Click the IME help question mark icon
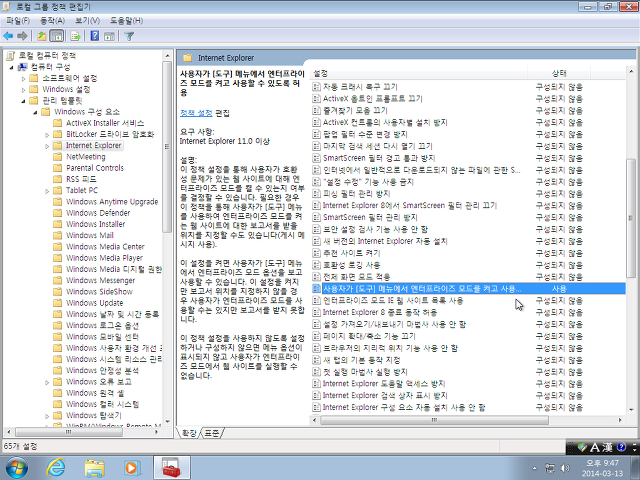640x480 pixels. tap(621, 447)
